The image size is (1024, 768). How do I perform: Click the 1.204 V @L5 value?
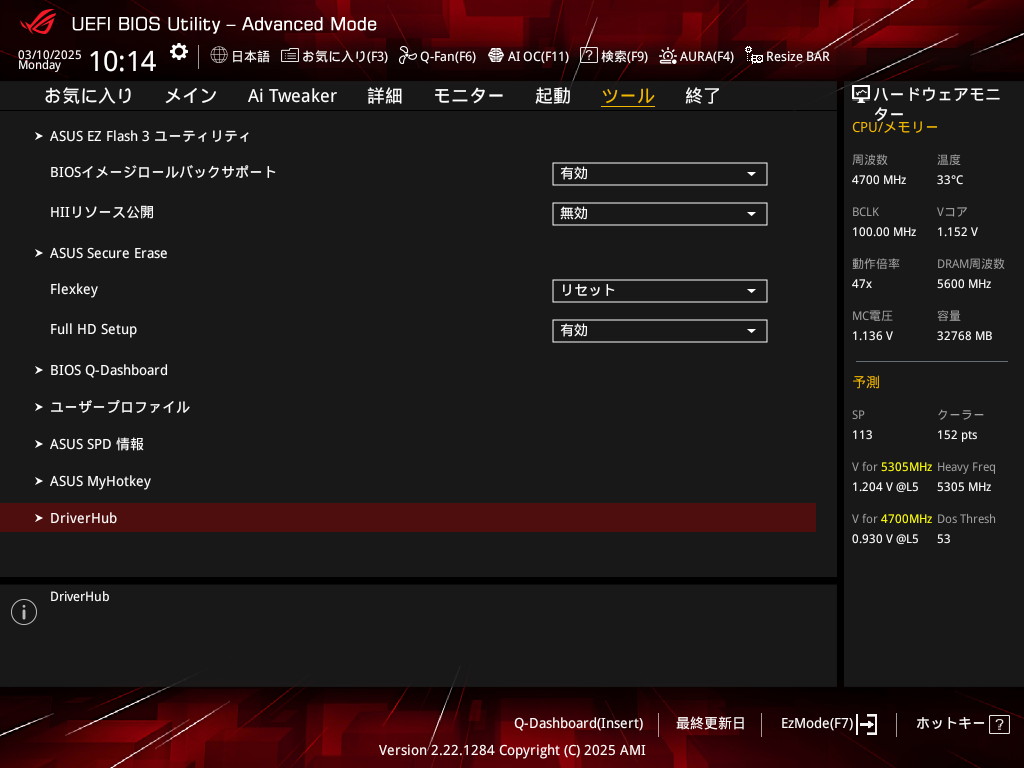(x=884, y=487)
